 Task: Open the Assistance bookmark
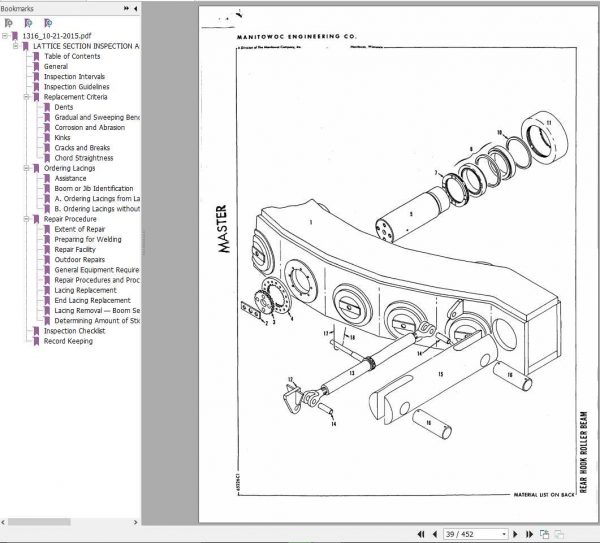tap(70, 178)
